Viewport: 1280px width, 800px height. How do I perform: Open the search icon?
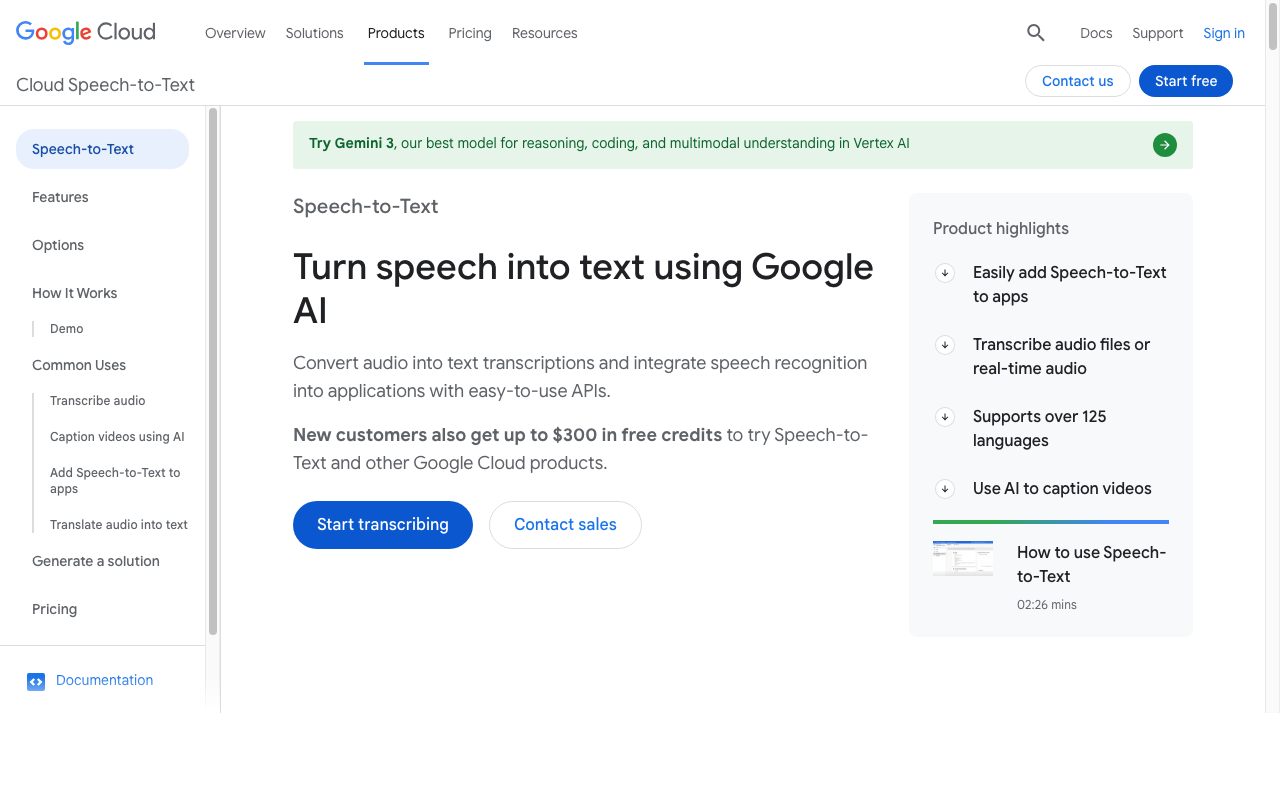[1035, 32]
